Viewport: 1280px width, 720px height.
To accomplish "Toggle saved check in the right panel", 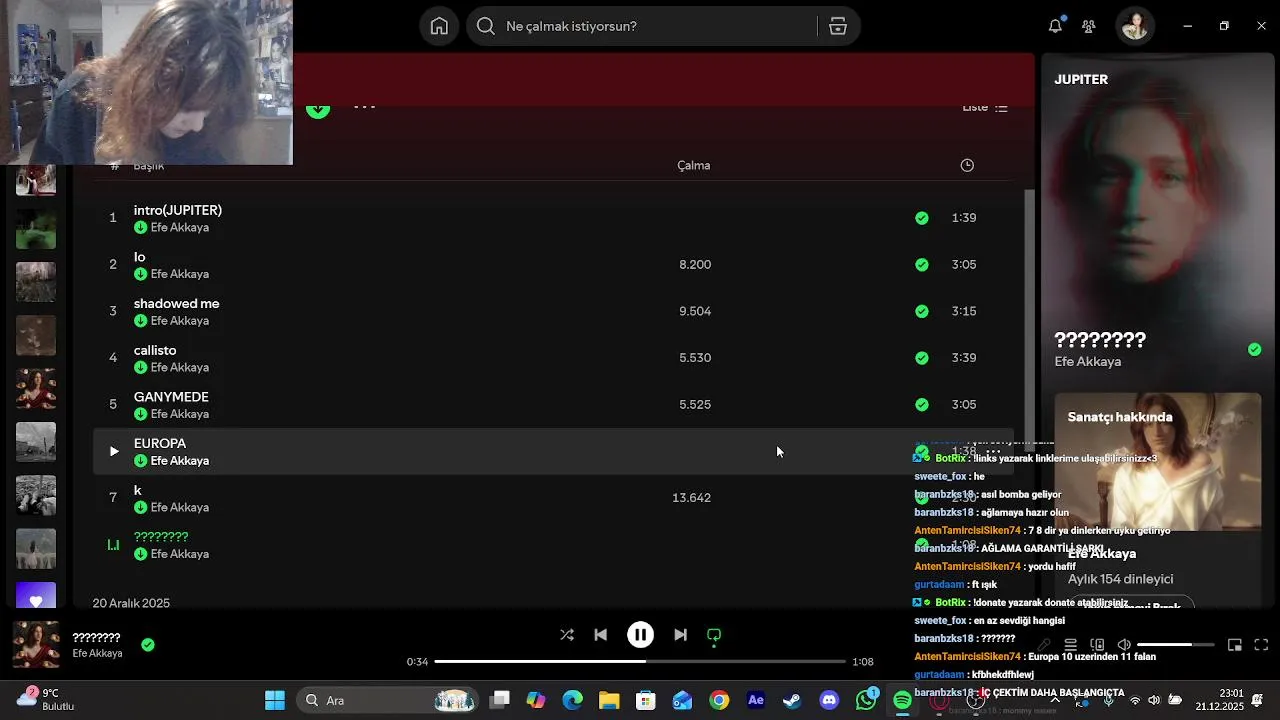I will (x=1254, y=349).
